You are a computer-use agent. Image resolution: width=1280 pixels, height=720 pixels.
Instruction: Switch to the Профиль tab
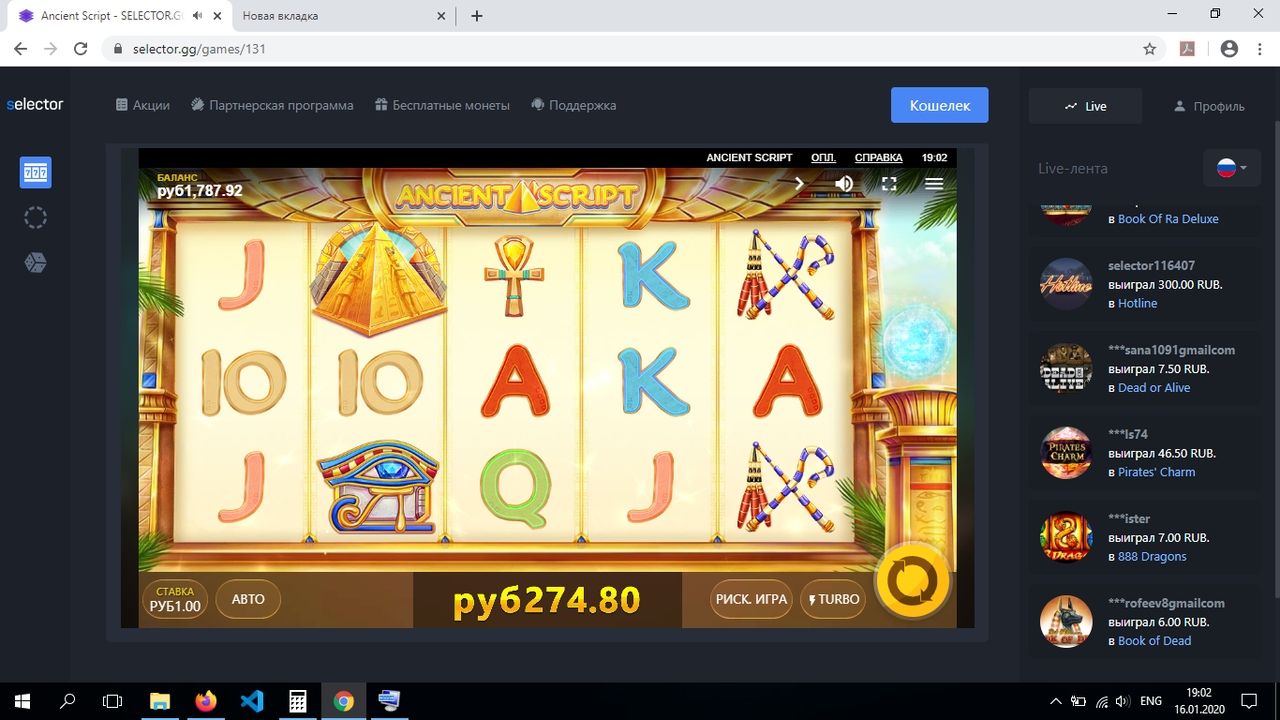click(x=1209, y=106)
